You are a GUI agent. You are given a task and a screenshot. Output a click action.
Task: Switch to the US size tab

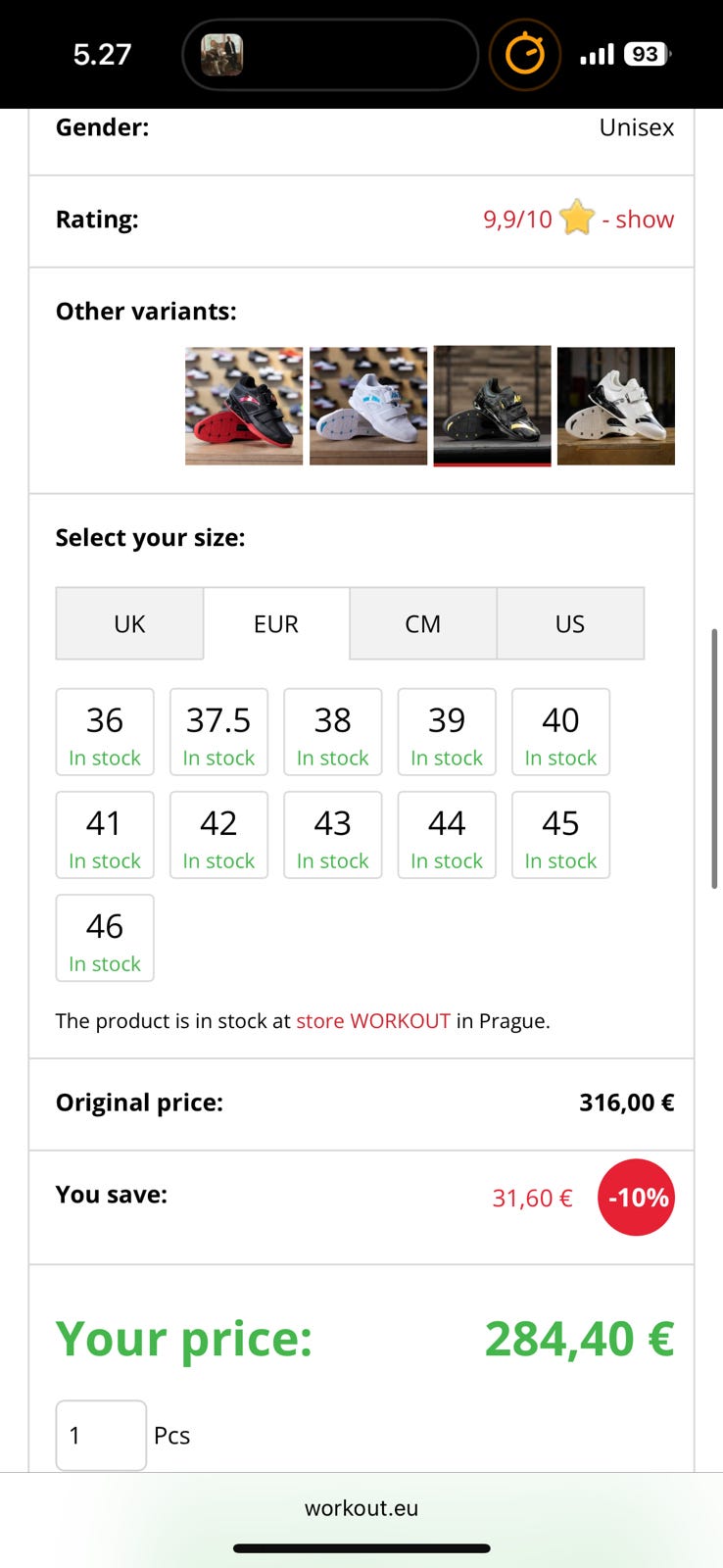pyautogui.click(x=570, y=624)
